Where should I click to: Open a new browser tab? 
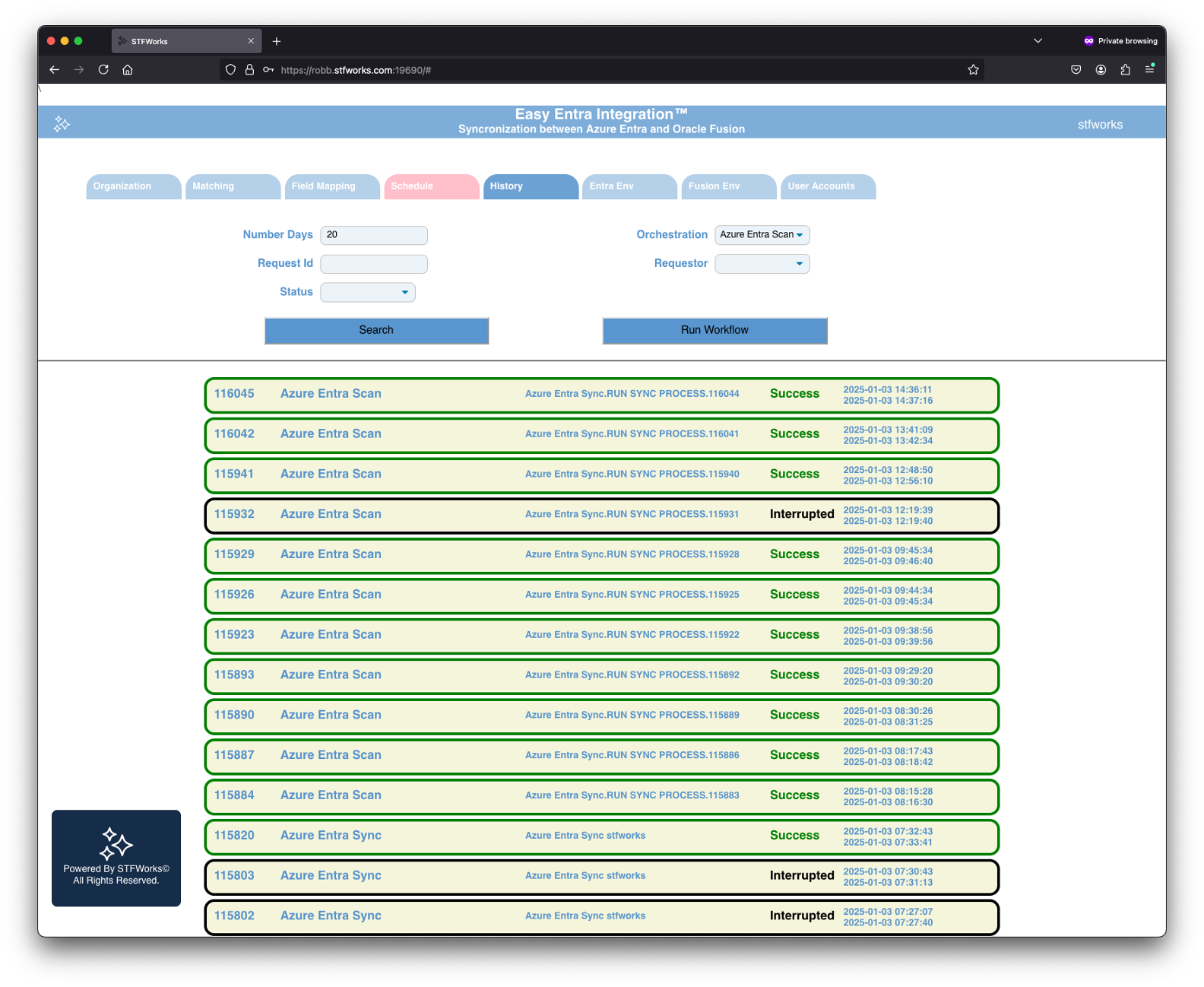pyautogui.click(x=277, y=41)
